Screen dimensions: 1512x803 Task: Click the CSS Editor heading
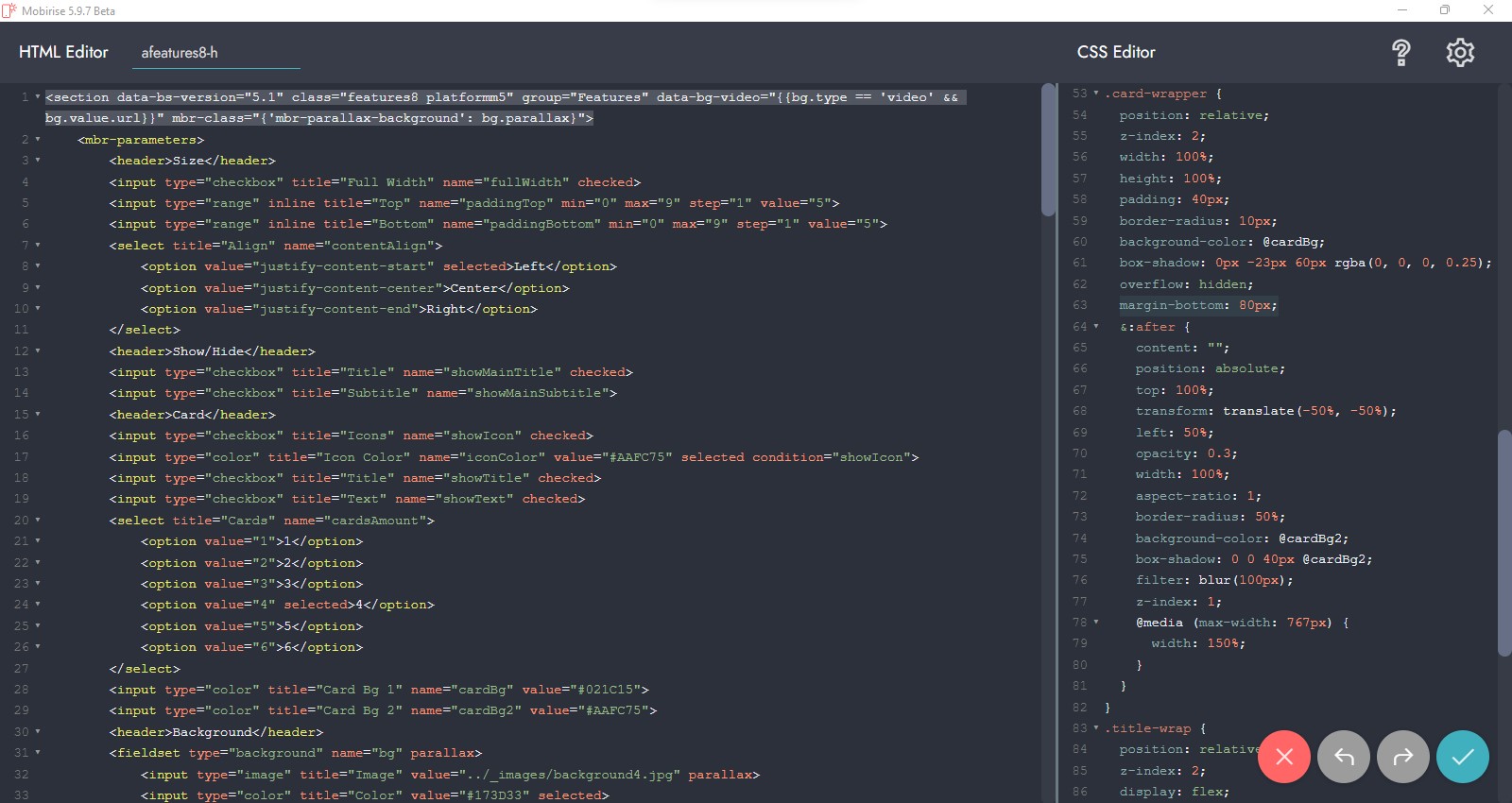[1116, 53]
